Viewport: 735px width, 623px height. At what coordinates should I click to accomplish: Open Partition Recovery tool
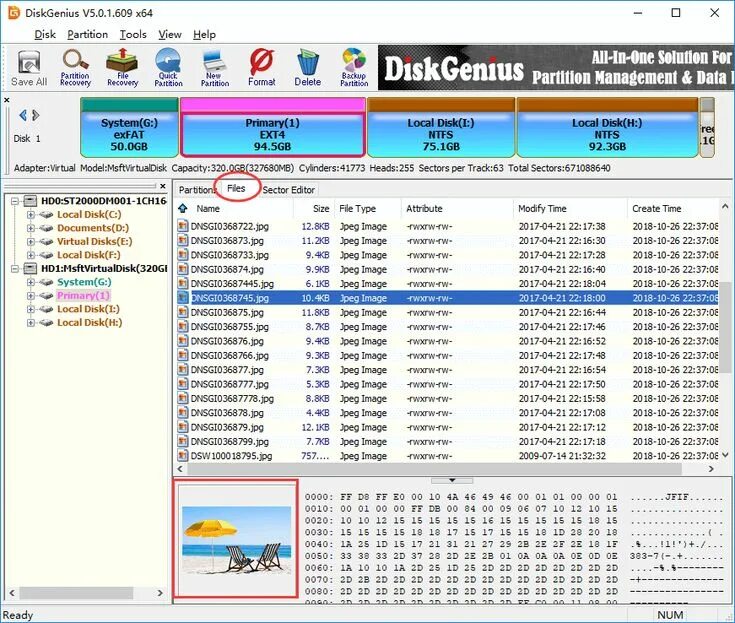point(75,68)
